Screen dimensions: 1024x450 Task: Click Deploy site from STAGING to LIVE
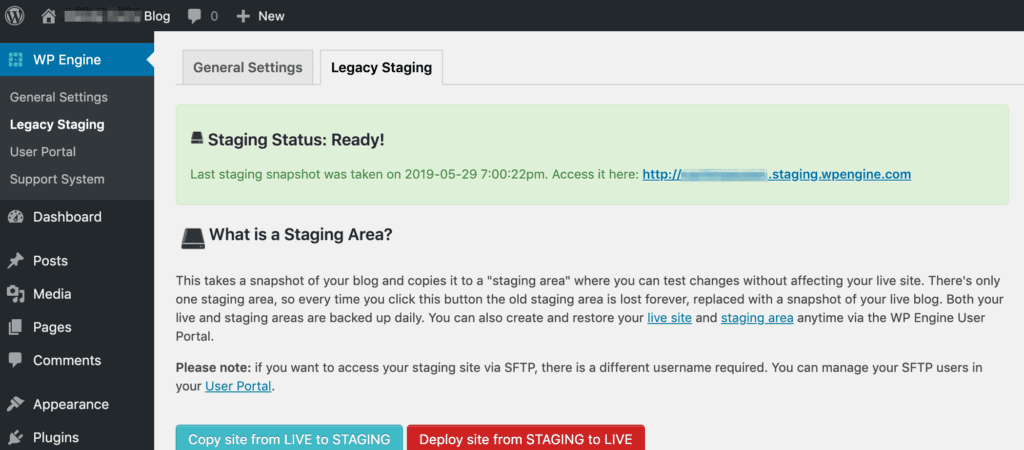click(x=526, y=438)
